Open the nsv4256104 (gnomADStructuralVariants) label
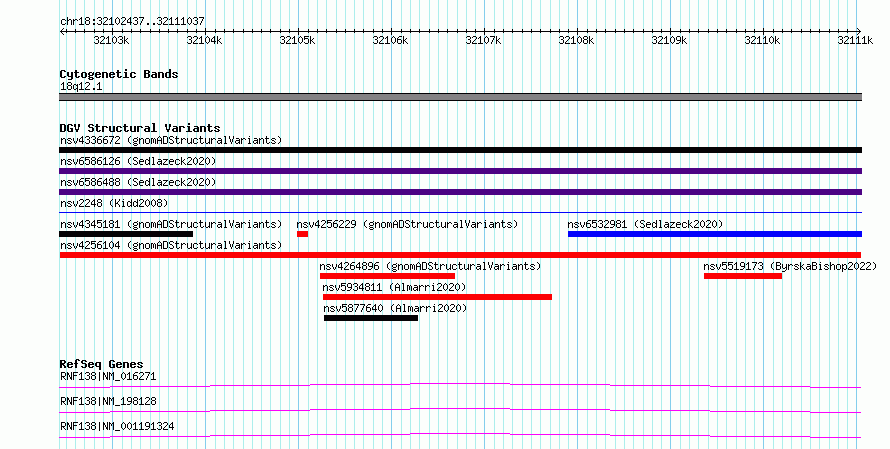This screenshot has width=890, height=449. click(171, 245)
